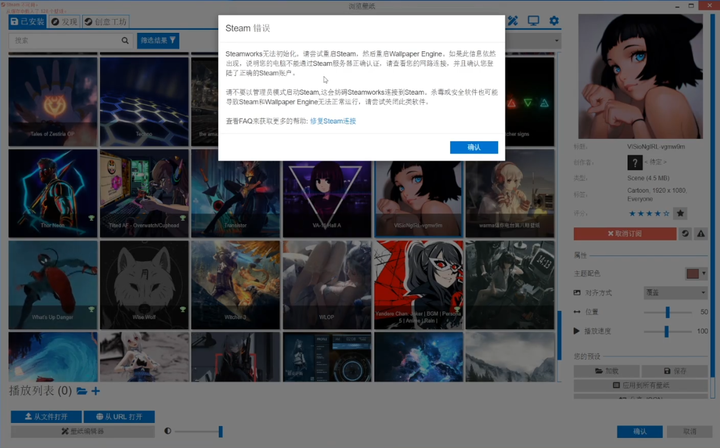
Task: Select the VA-11 Hall-A wallpaper
Action: 327,198
